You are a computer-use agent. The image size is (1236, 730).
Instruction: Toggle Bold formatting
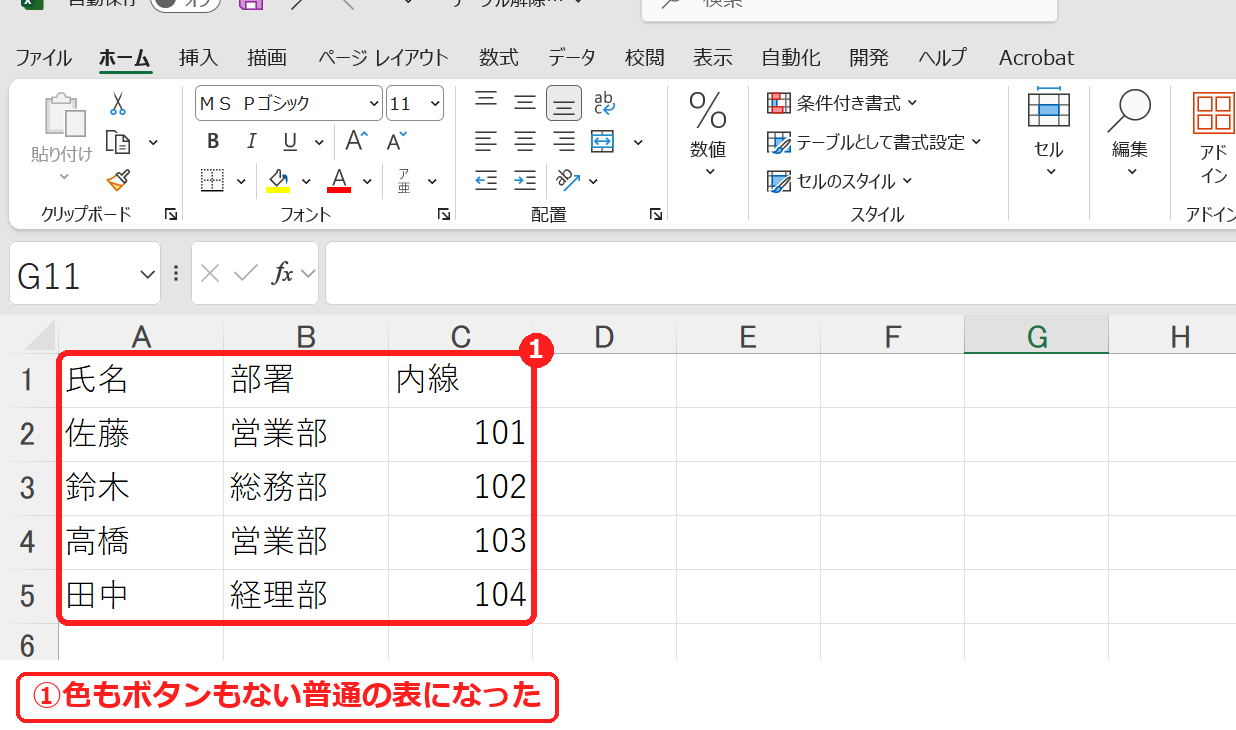(x=212, y=141)
